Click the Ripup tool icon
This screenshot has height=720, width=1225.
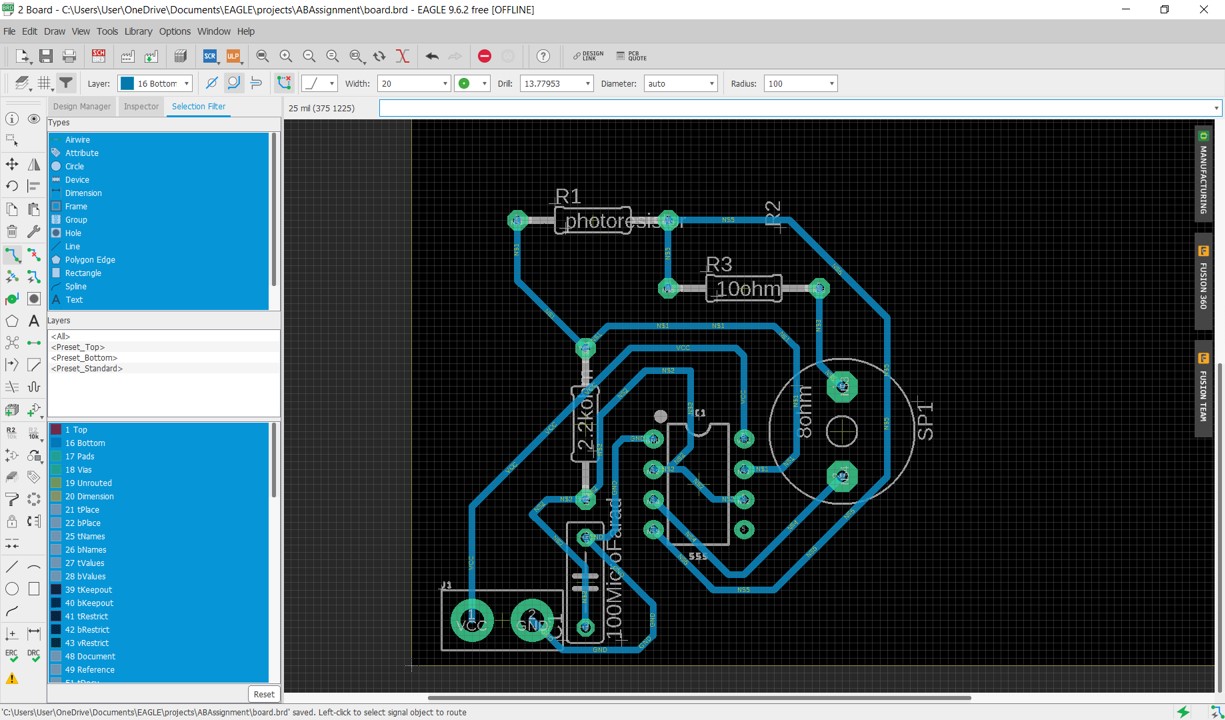click(34, 254)
